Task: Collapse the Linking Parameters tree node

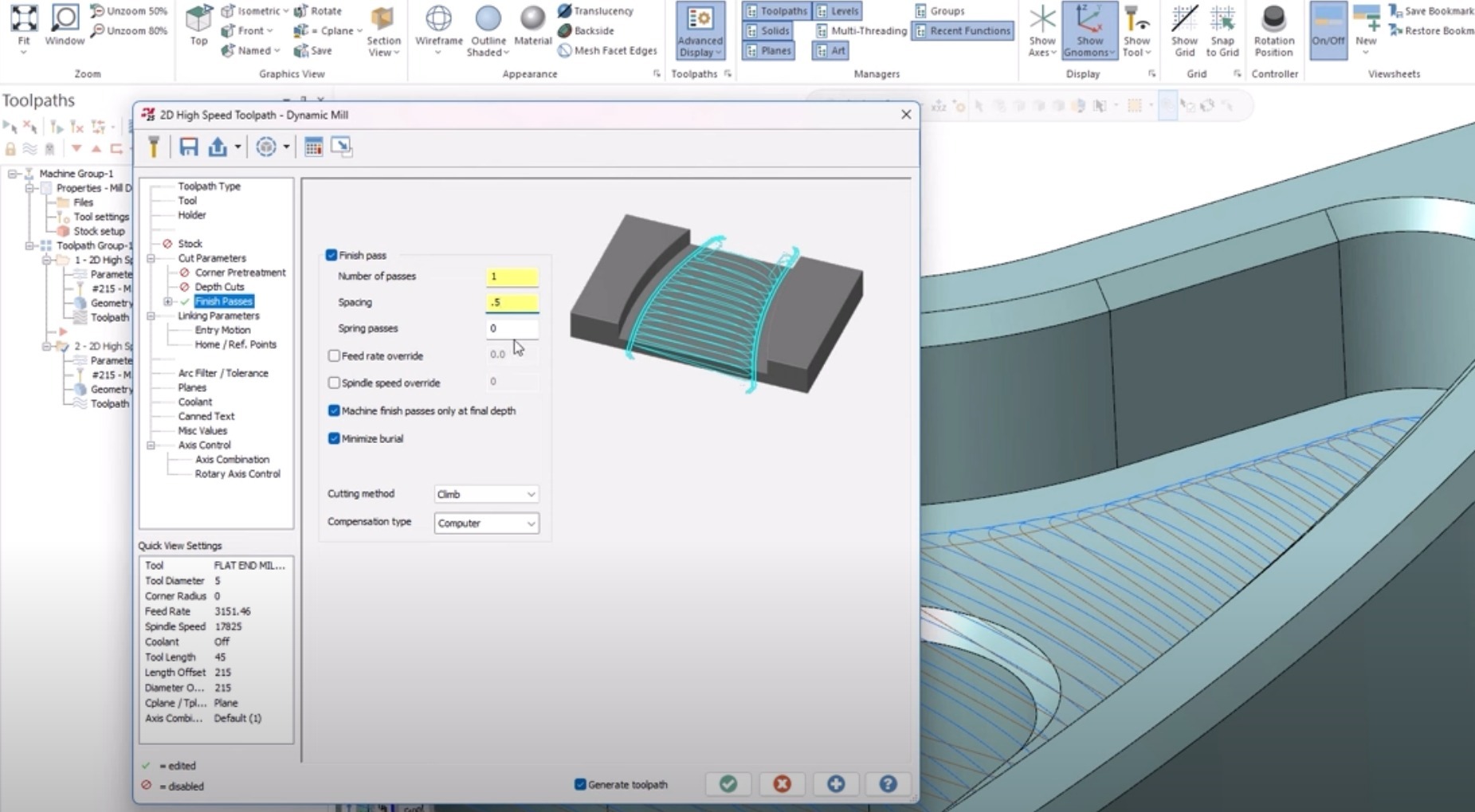Action: click(151, 316)
